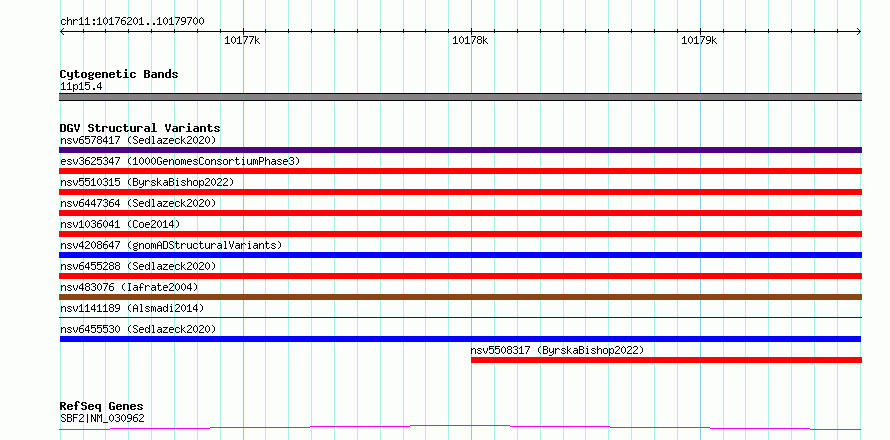890x440 pixels.
Task: Click the red nsv1036041 variant bar
Action: pos(460,234)
